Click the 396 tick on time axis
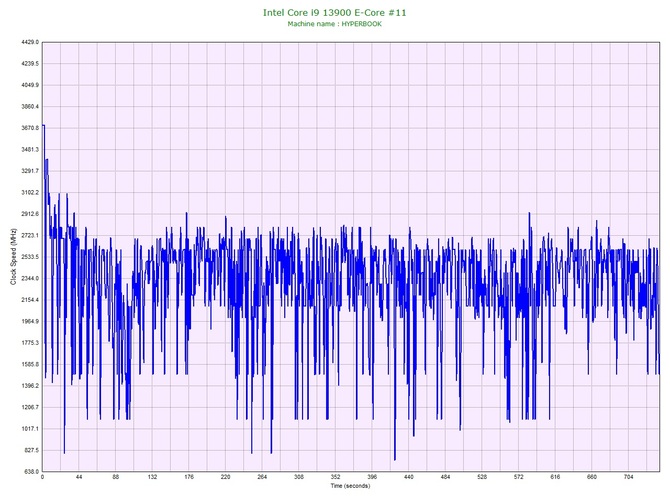Viewport: 670px width, 503px height. click(372, 477)
